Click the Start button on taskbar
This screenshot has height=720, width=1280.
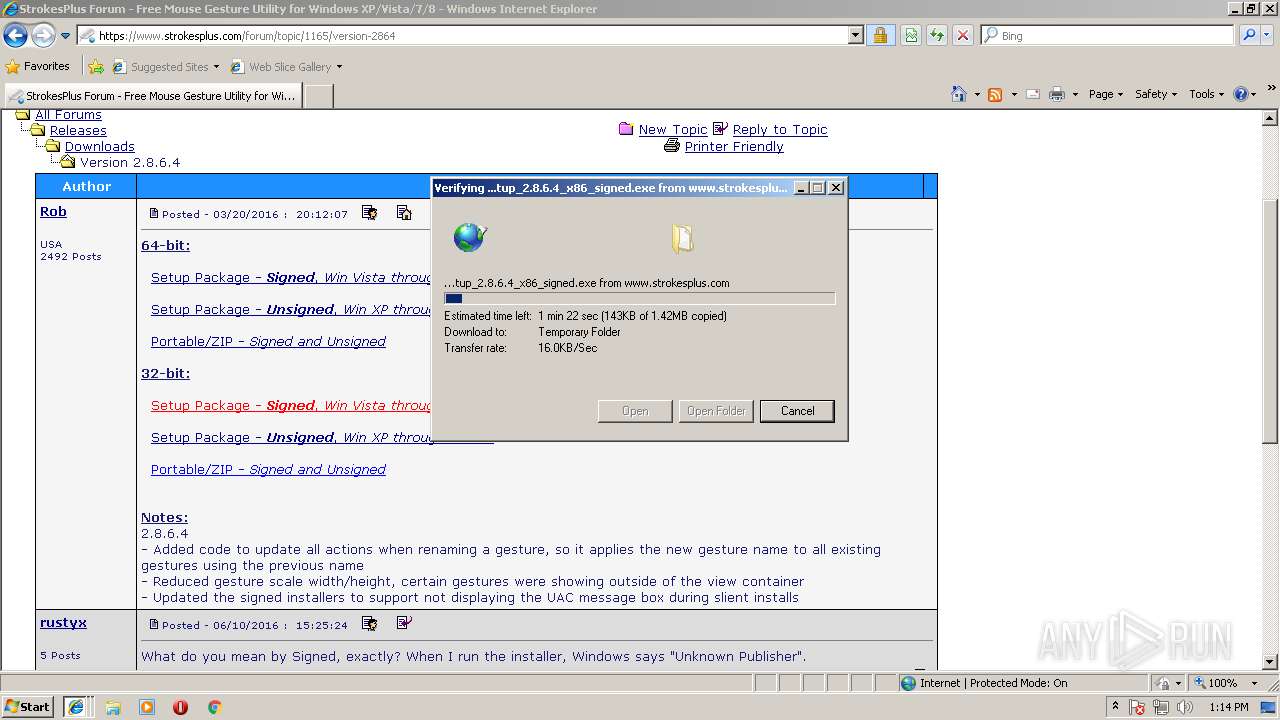pos(28,706)
